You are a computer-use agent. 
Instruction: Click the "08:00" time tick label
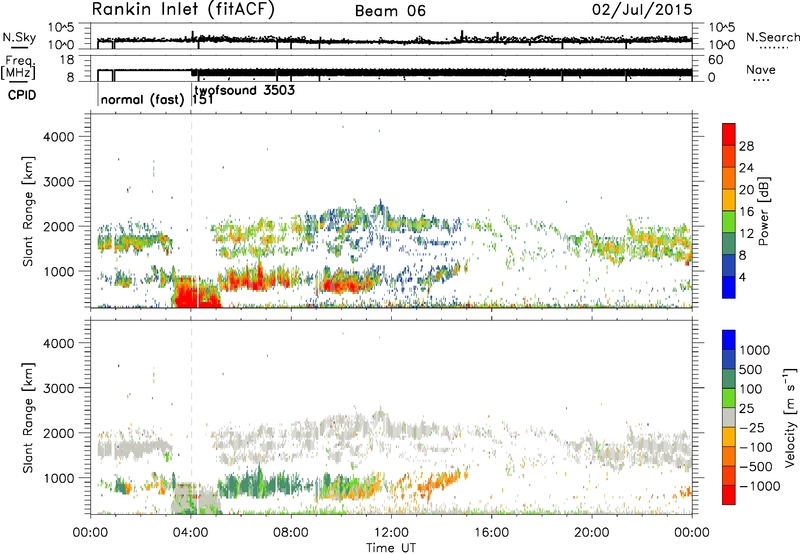point(291,533)
